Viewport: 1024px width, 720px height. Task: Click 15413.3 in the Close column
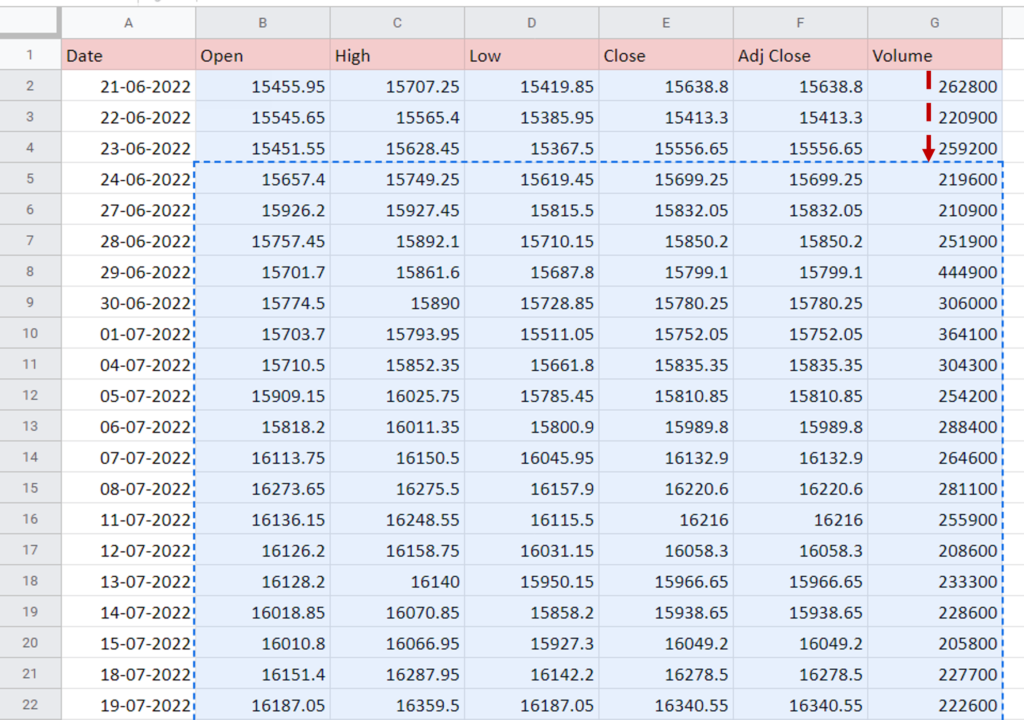pos(666,117)
